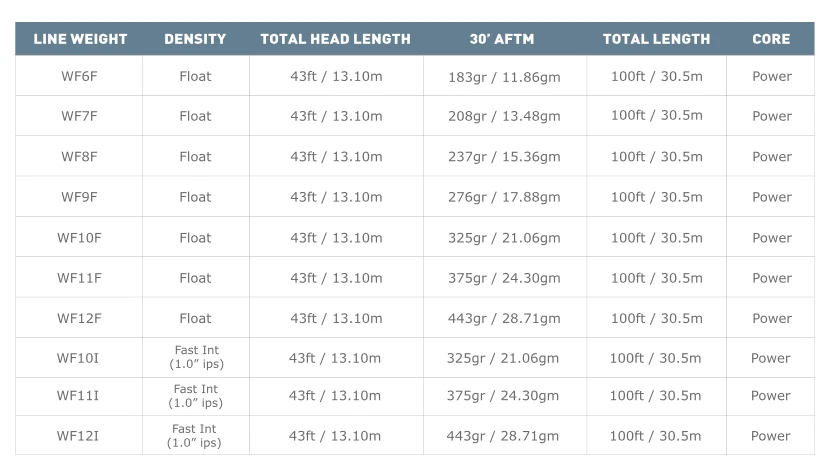836x472 pixels.
Task: Click the LINE WEIGHT column header
Action: coord(80,39)
